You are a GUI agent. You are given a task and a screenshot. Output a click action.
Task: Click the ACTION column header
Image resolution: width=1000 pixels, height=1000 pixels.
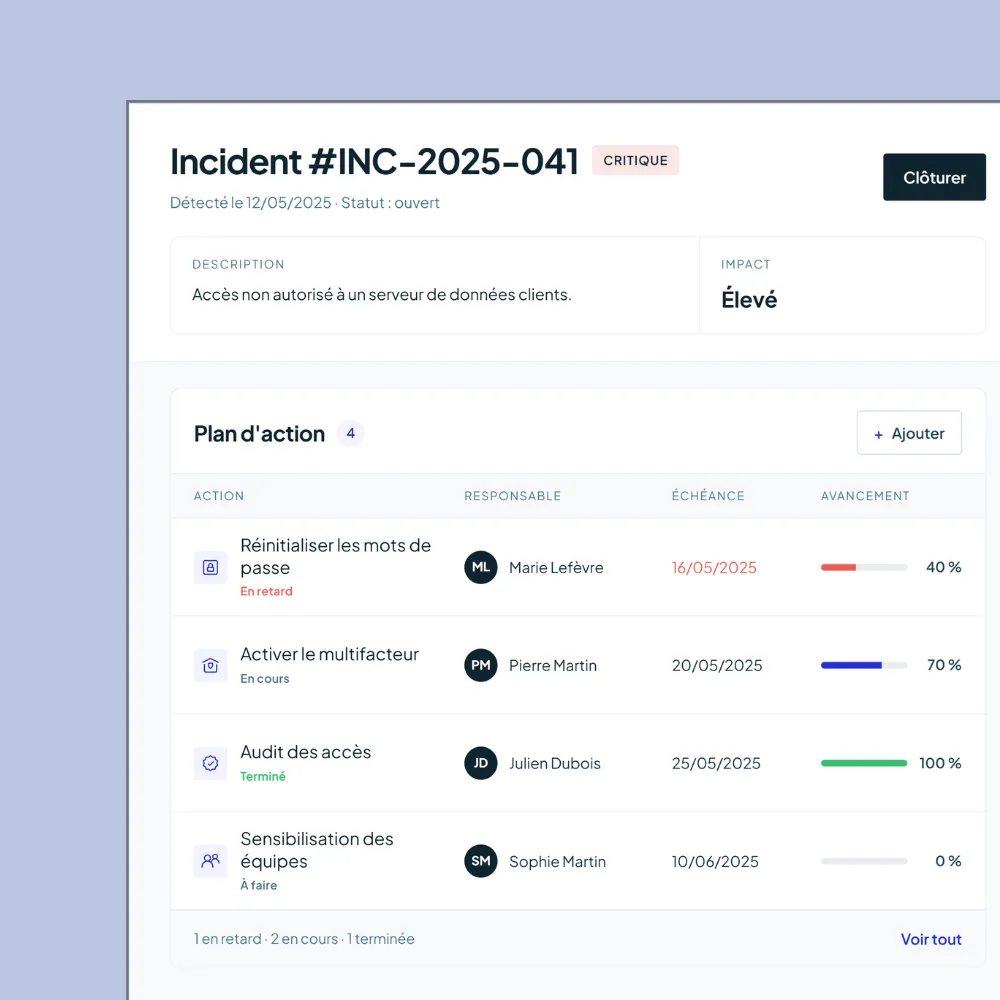[x=219, y=496]
